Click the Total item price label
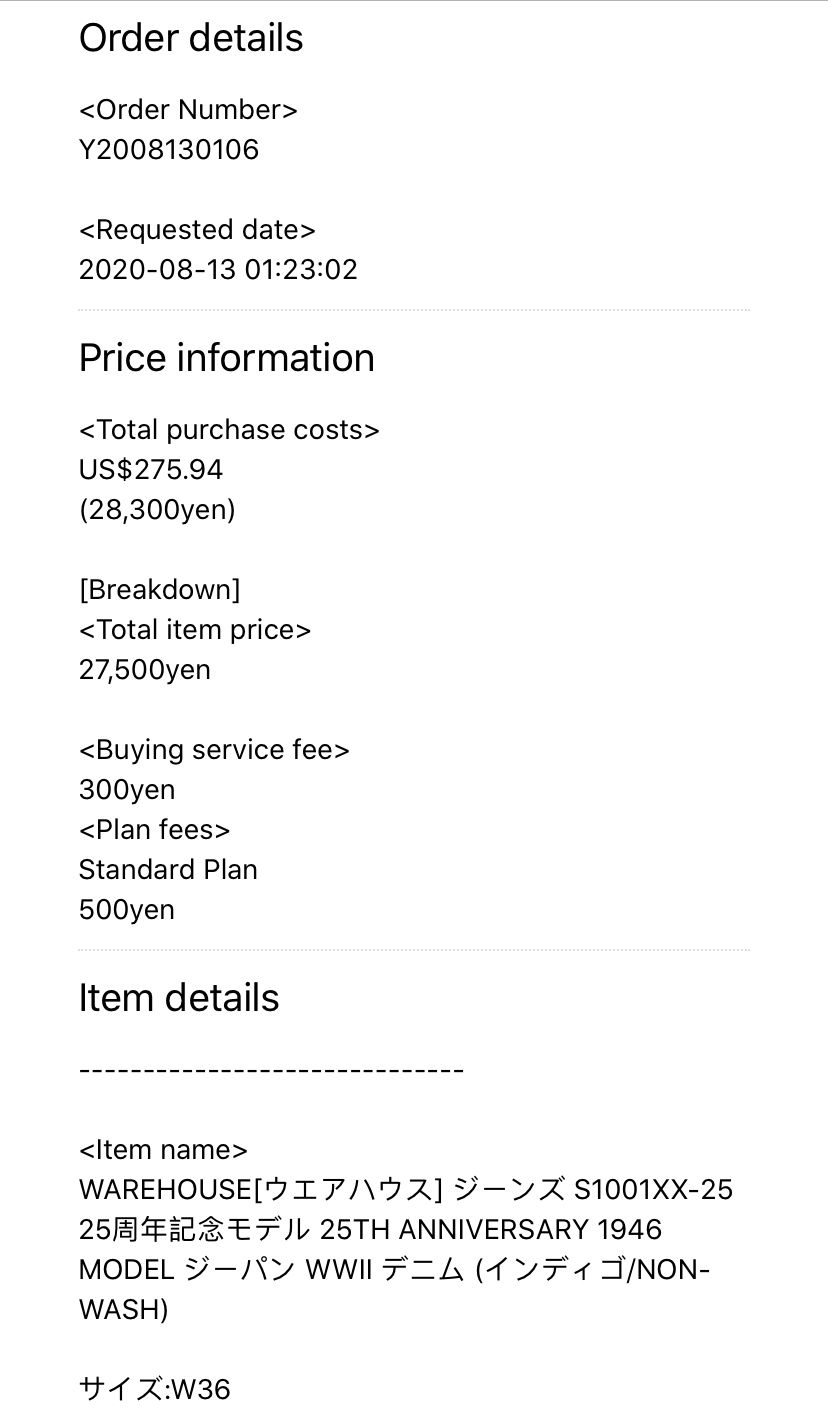The image size is (828, 1412). [x=195, y=630]
